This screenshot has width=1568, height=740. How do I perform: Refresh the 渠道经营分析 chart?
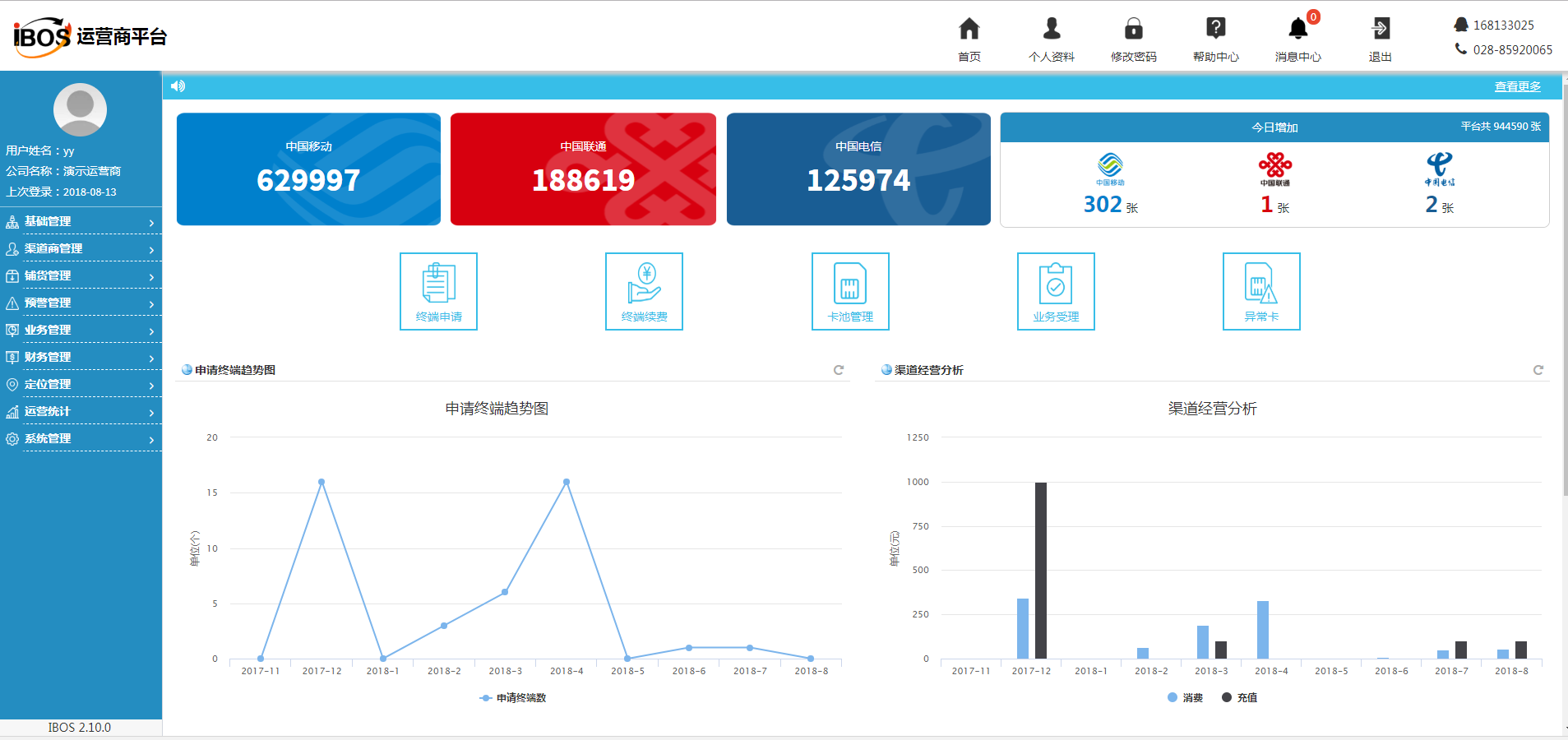coord(1538,370)
